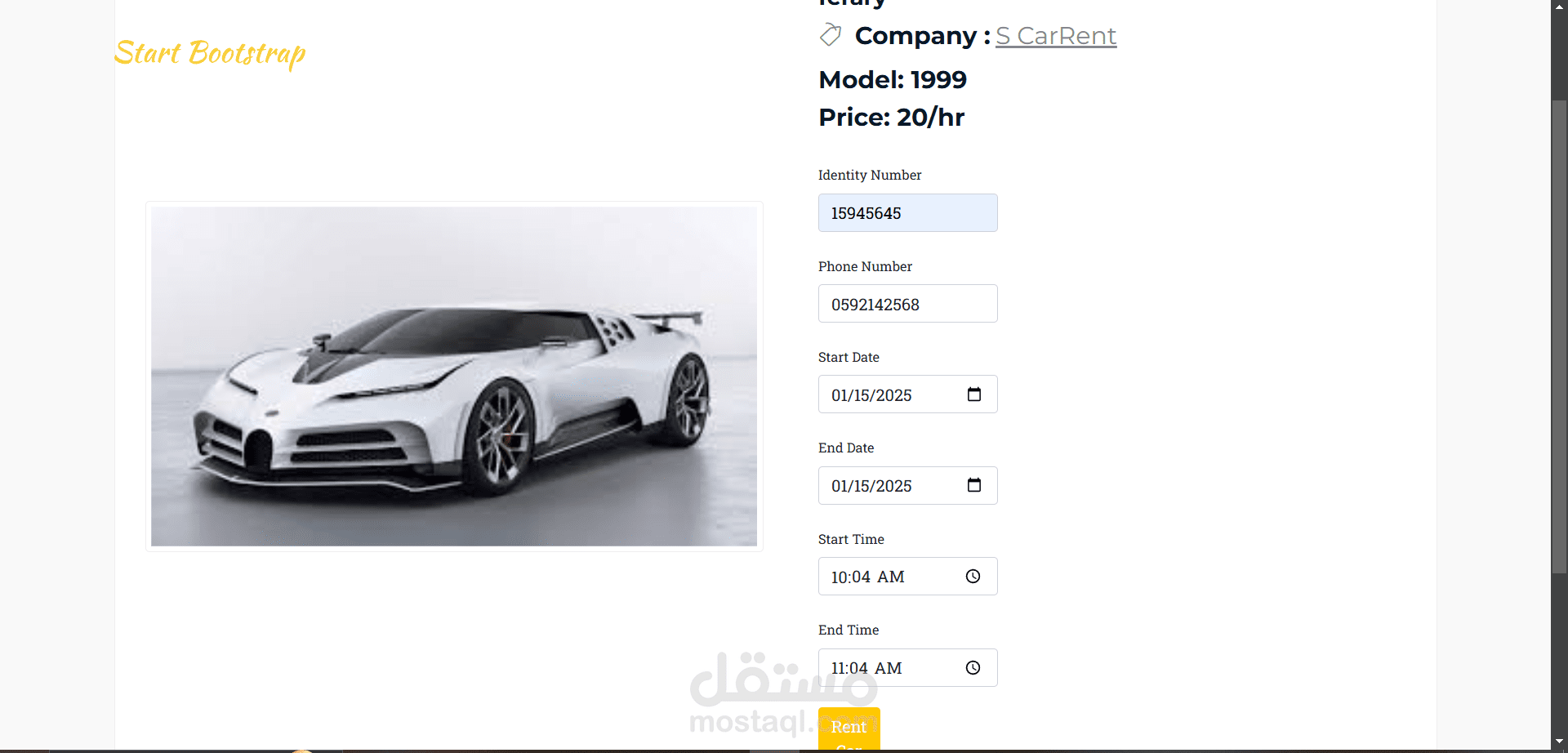This screenshot has width=1568, height=753.
Task: Open the S CarRent company link
Action: pos(1056,36)
